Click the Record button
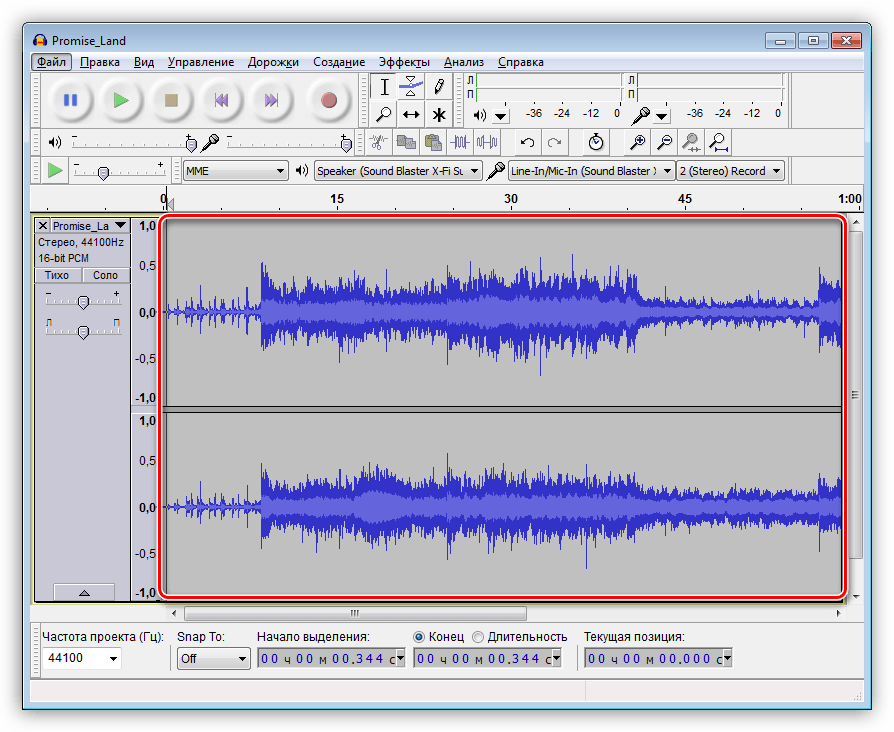 (328, 100)
